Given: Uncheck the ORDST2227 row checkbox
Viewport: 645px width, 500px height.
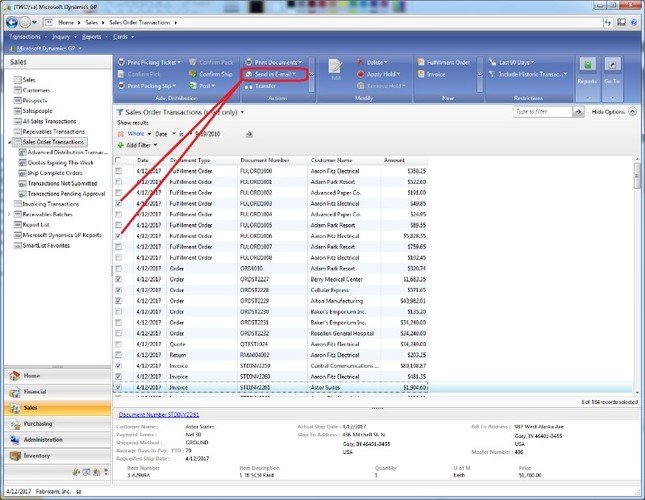Looking at the screenshot, I should [x=118, y=279].
